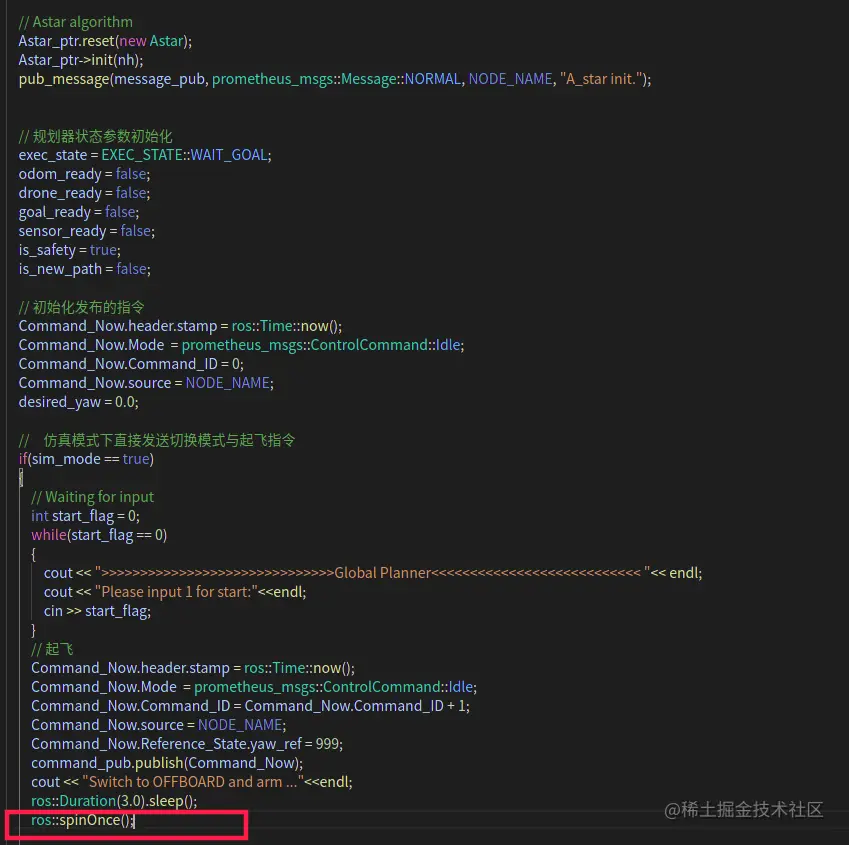The height and width of the screenshot is (845, 849).
Task: Click the 'Please input 1 for start:' line
Action: pyautogui.click(x=175, y=592)
